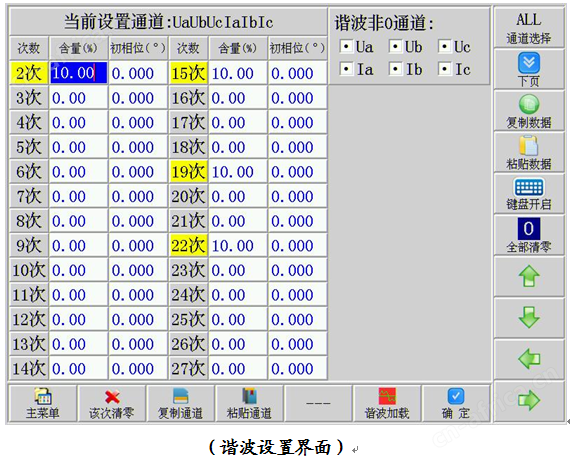Load harmonics with 谐波加载
The image size is (570, 458).
pyautogui.click(x=387, y=403)
